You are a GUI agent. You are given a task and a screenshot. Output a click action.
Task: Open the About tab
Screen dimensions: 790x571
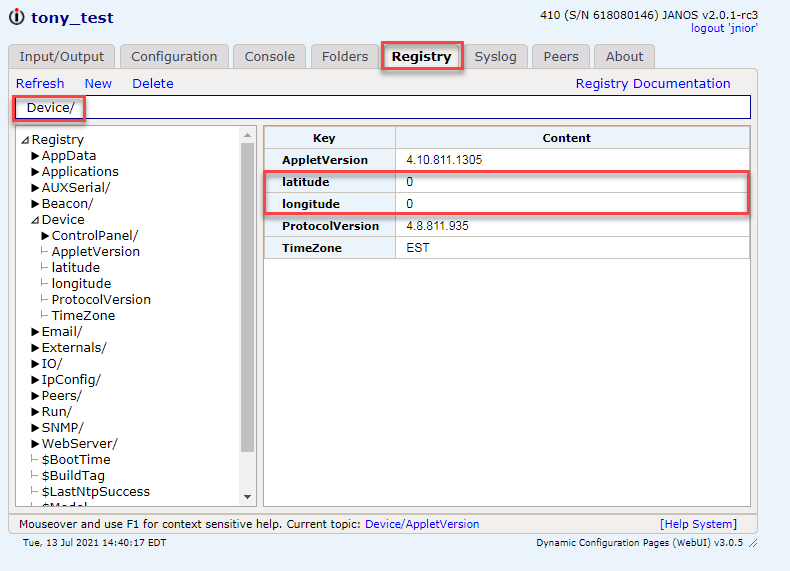pyautogui.click(x=624, y=56)
